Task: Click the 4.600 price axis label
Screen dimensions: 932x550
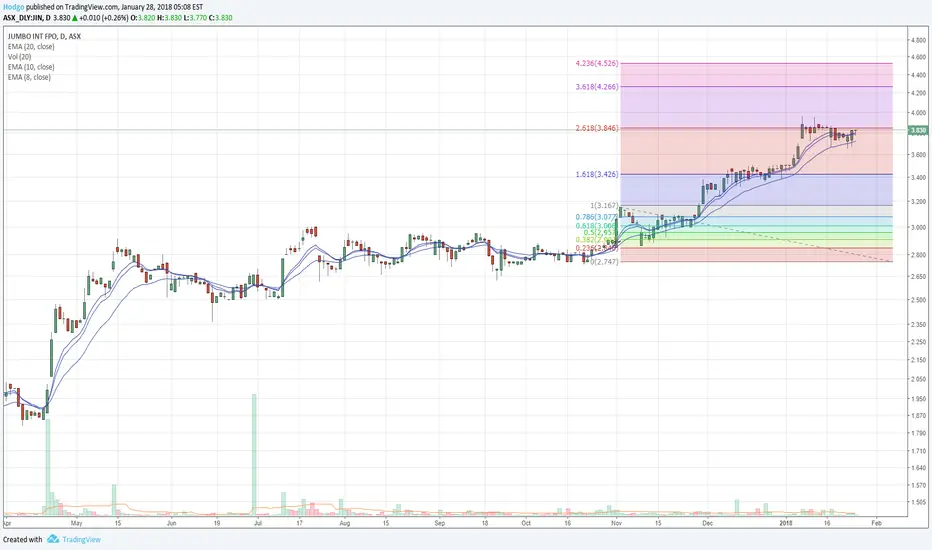Action: [918, 57]
